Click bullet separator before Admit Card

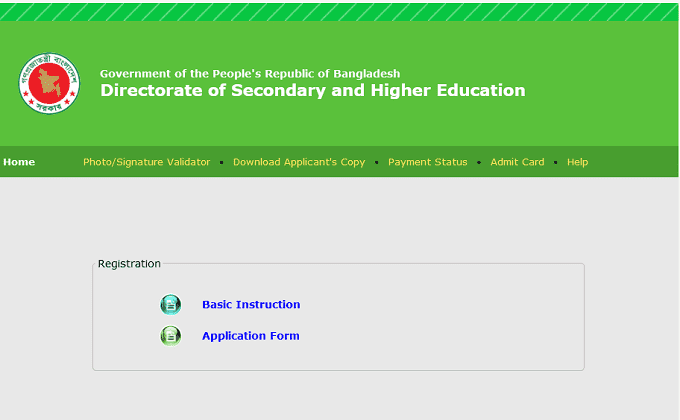pyautogui.click(x=479, y=162)
